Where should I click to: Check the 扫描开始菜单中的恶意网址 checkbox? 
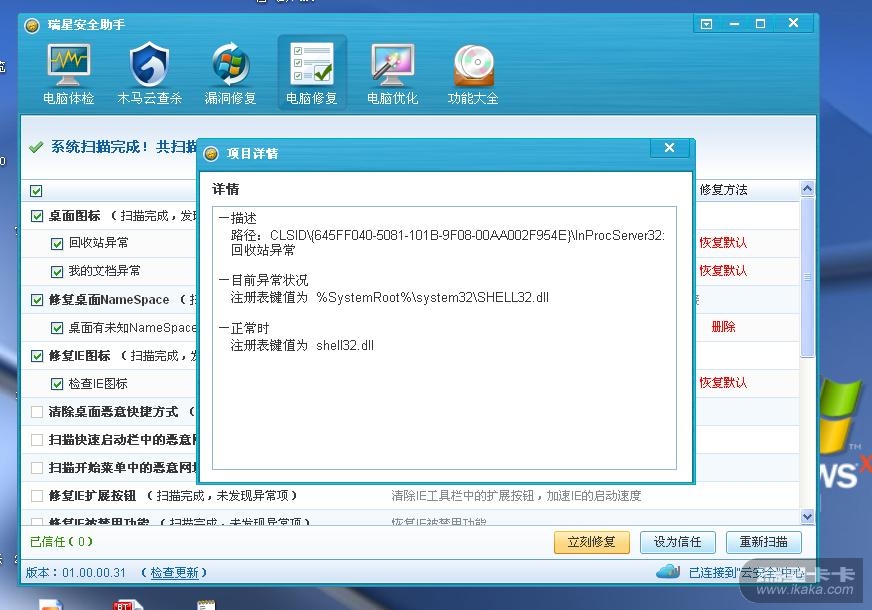[37, 468]
